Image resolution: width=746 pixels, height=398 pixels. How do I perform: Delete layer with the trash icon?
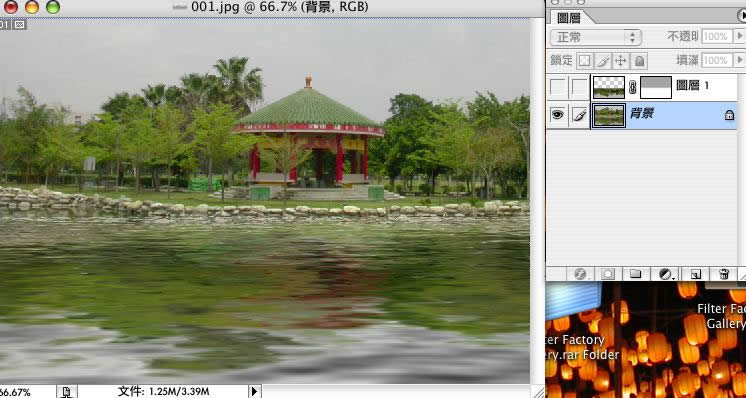724,274
